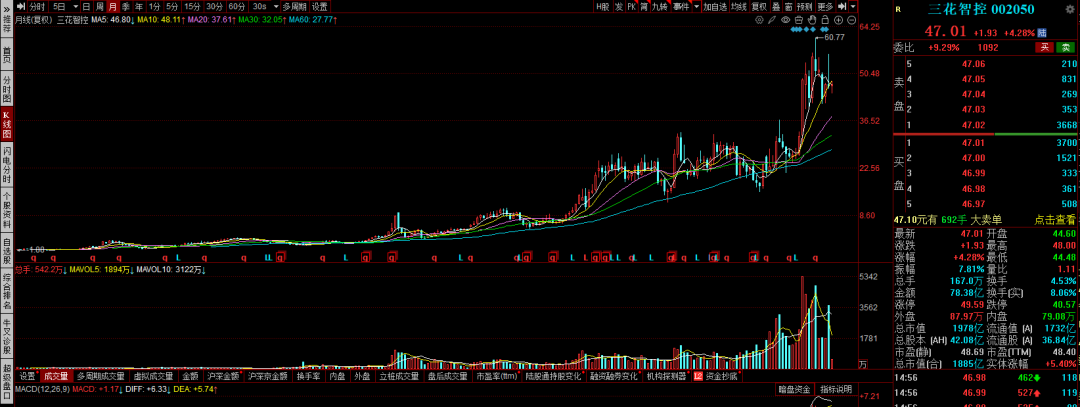Select the drawing pen tool icon
The image size is (1080, 407).
[x=772, y=19]
